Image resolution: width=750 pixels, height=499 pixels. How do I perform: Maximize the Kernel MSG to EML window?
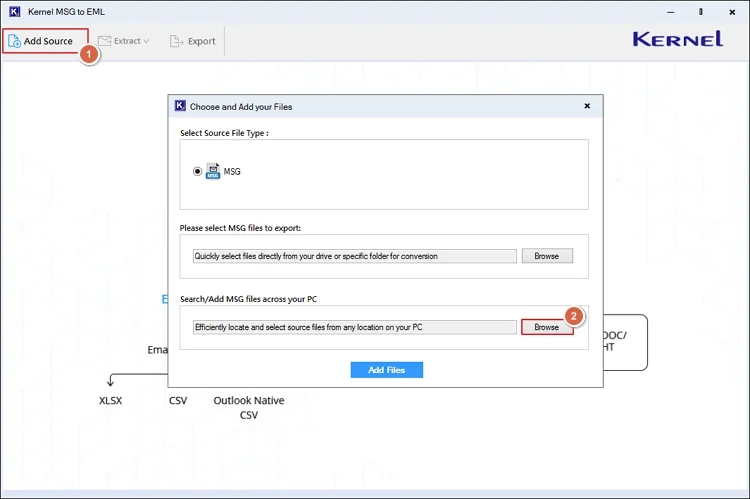coord(701,12)
